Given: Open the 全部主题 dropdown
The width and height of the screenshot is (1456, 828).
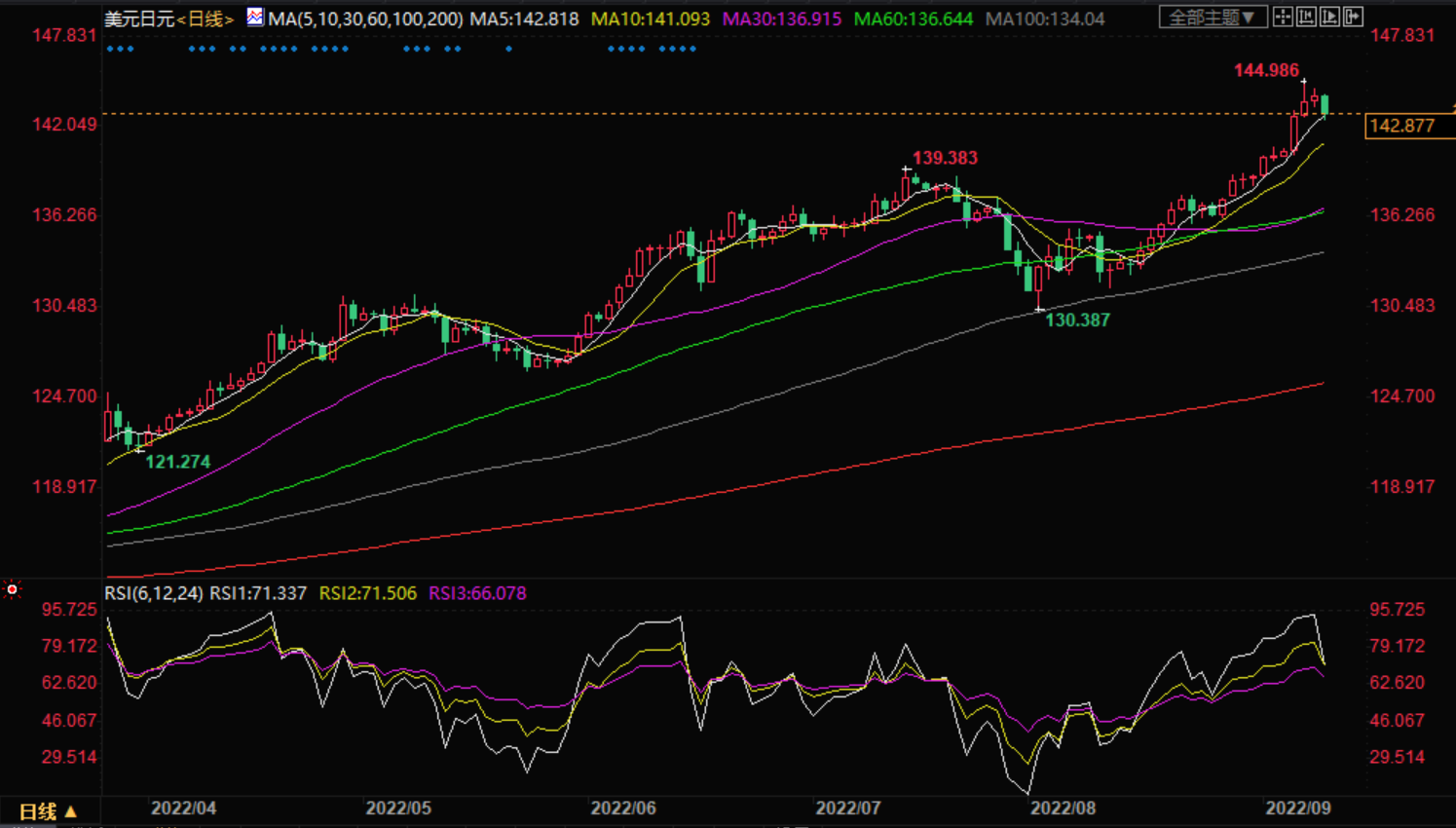Looking at the screenshot, I should coord(1213,17).
